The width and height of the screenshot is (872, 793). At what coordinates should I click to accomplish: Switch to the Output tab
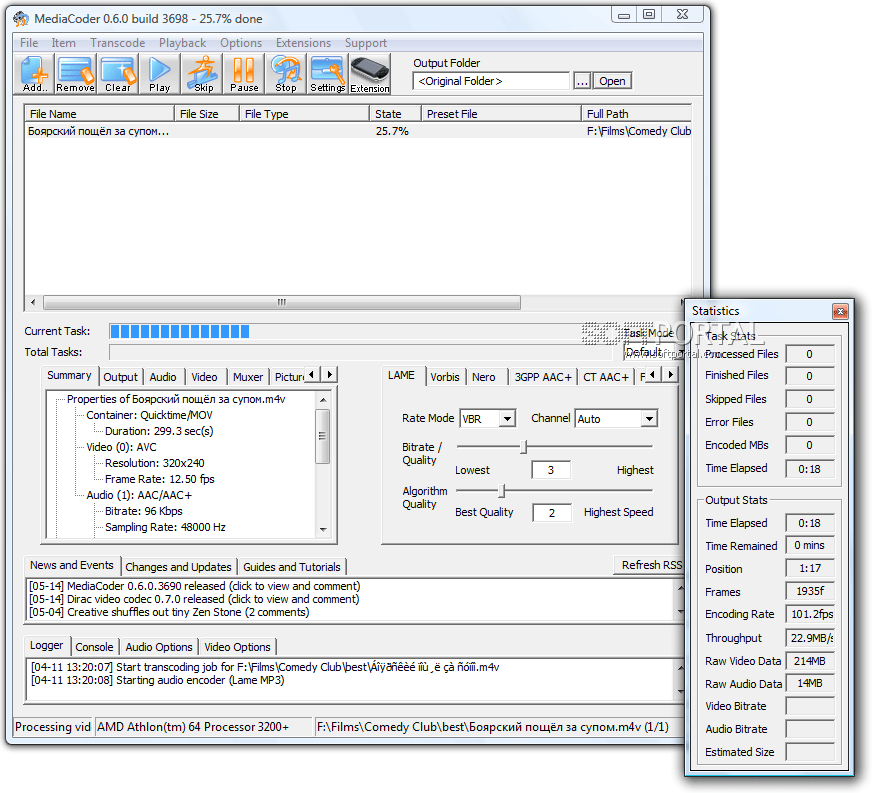coord(120,377)
